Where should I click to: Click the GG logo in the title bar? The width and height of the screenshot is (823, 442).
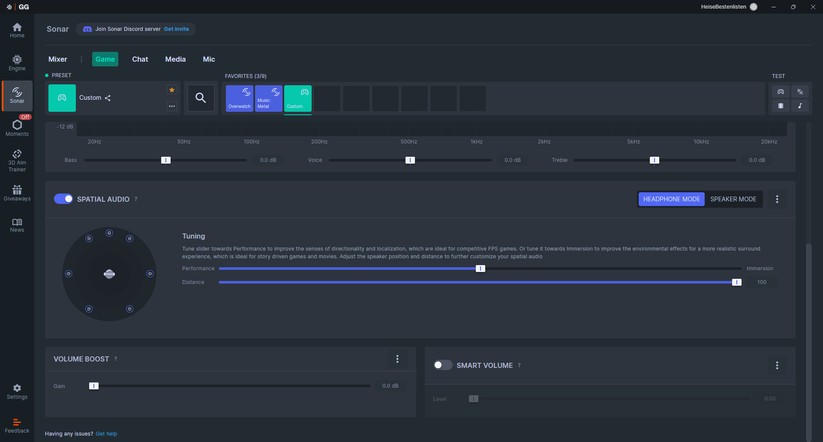[24, 7]
